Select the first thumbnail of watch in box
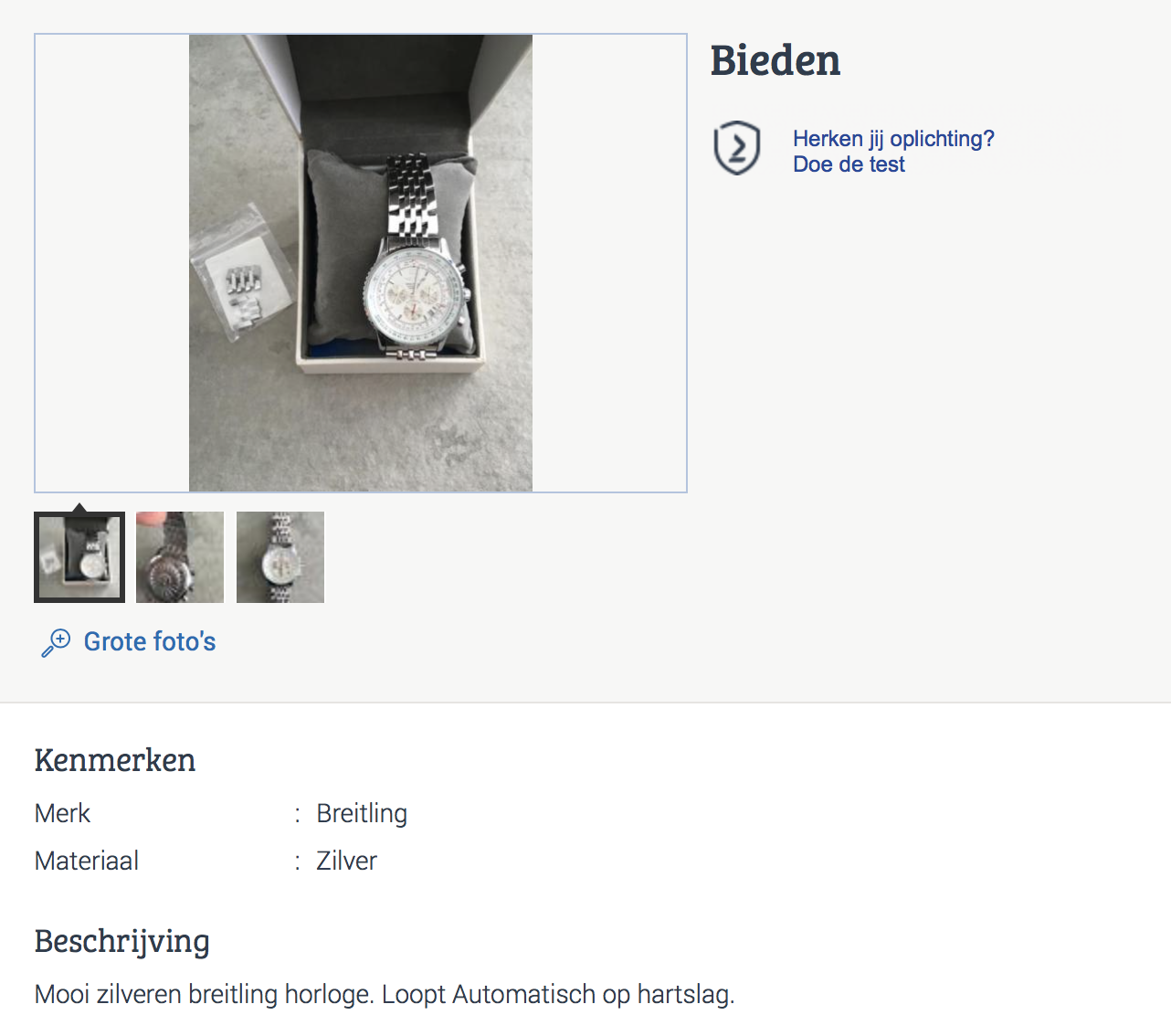 pos(79,557)
